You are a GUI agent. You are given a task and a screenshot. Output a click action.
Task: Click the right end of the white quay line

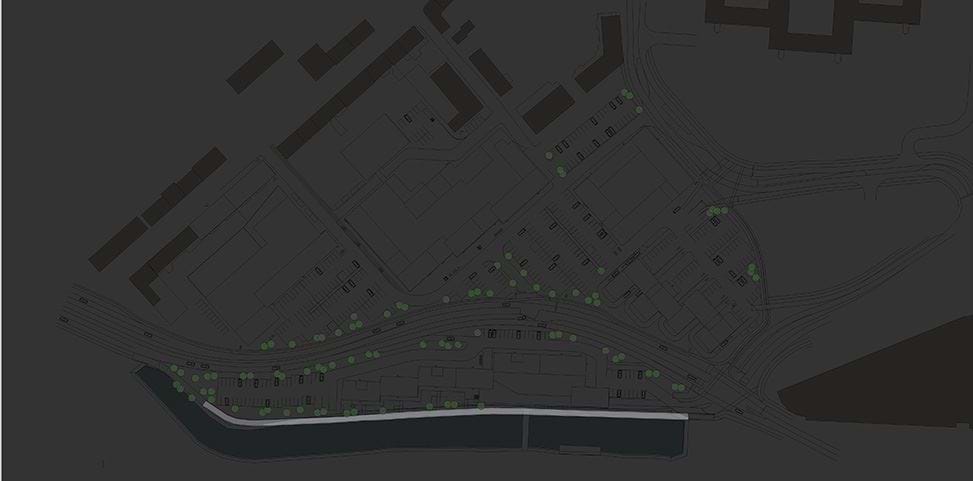point(683,415)
